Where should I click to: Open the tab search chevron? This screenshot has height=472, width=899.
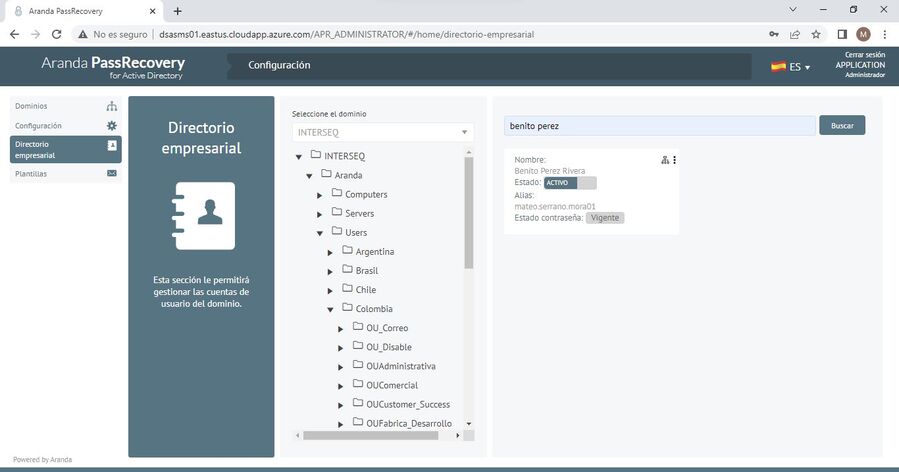pos(793,10)
